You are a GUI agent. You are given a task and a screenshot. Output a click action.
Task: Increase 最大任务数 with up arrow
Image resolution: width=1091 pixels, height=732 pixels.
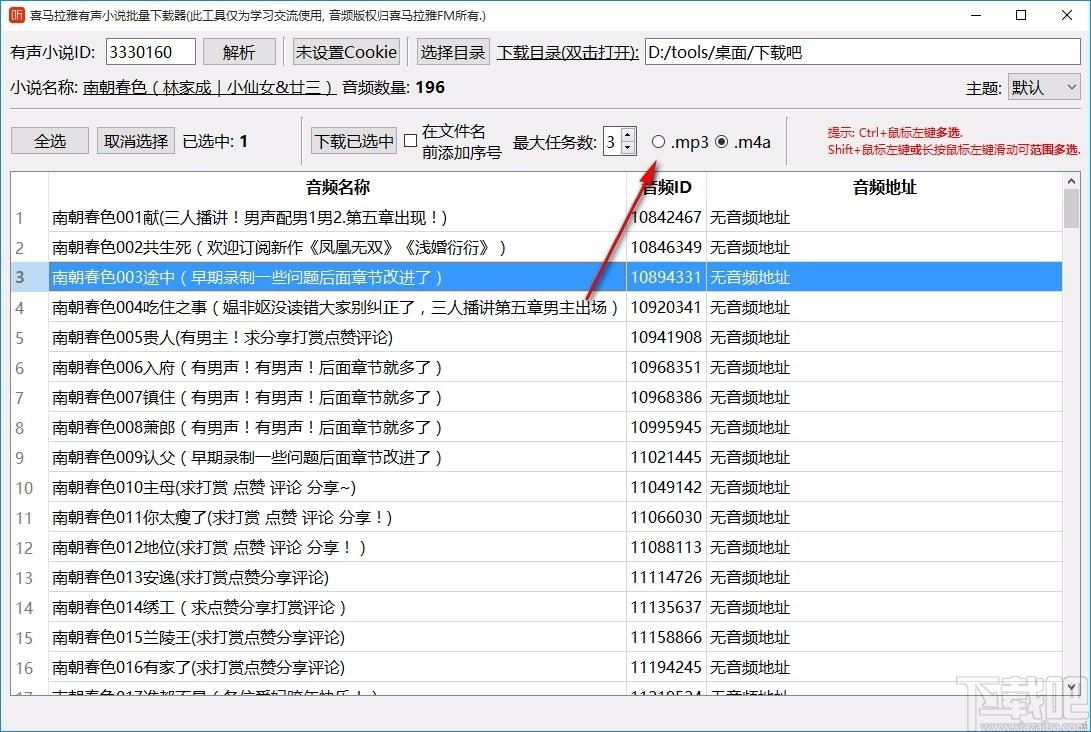[x=628, y=135]
